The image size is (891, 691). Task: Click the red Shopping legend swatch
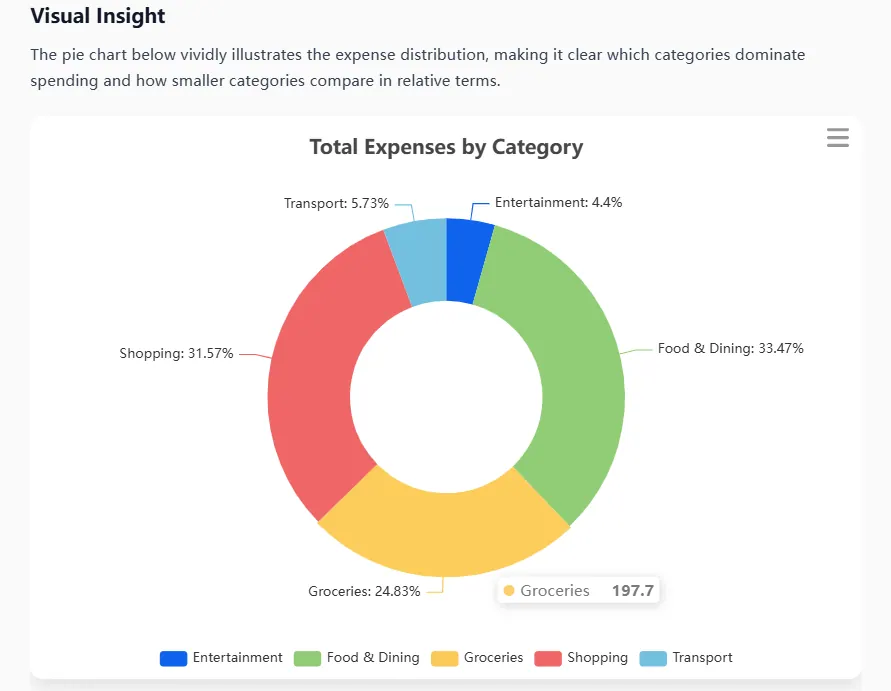click(x=548, y=659)
